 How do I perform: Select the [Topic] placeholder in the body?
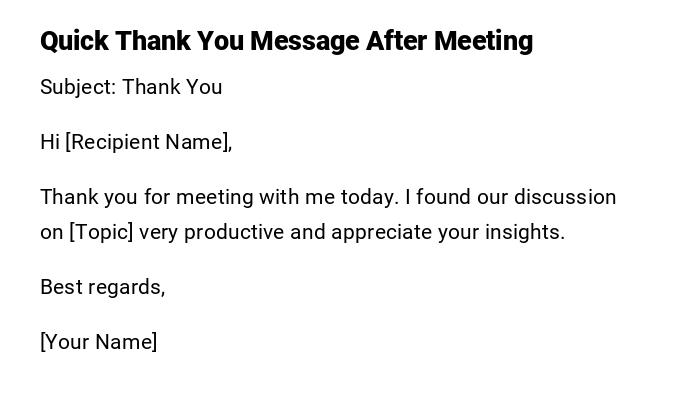[x=101, y=233]
